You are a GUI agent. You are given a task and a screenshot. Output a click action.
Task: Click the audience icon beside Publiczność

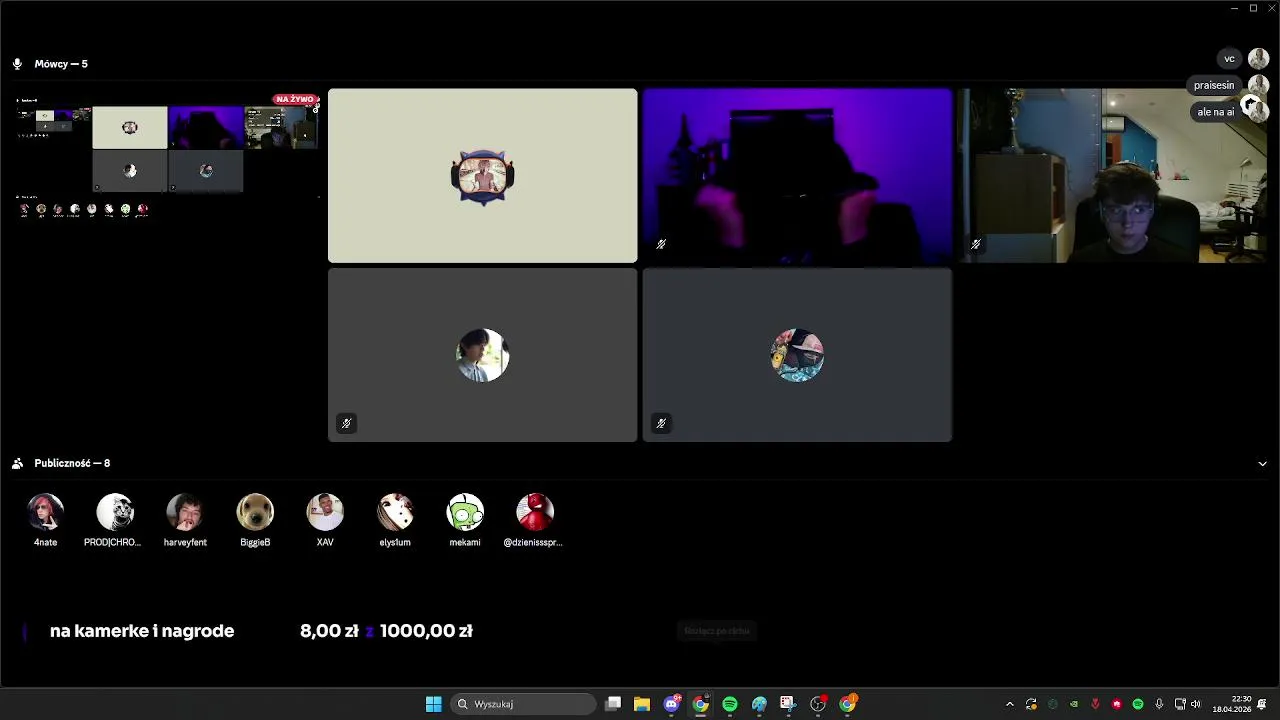pyautogui.click(x=17, y=464)
